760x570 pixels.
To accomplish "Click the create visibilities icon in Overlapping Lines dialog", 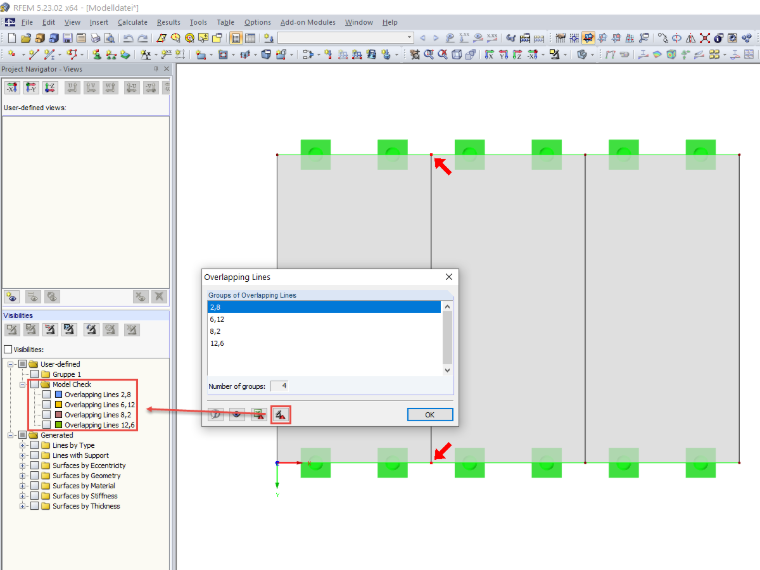I will pyautogui.click(x=281, y=414).
